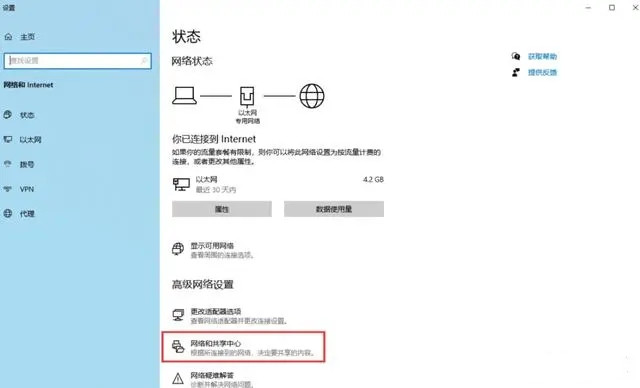Click the 更改适配器选项 monitor icon

point(178,315)
